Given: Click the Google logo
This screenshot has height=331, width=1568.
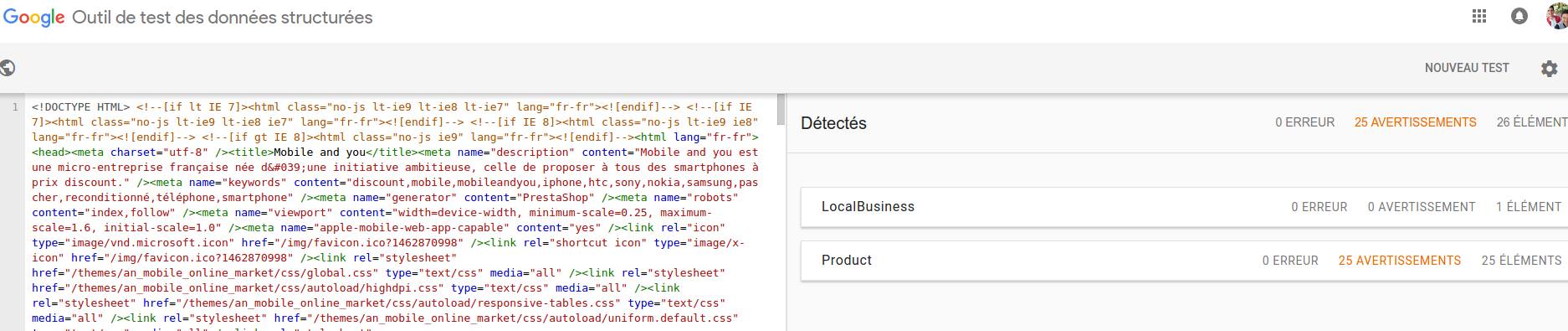Looking at the screenshot, I should coord(34,18).
